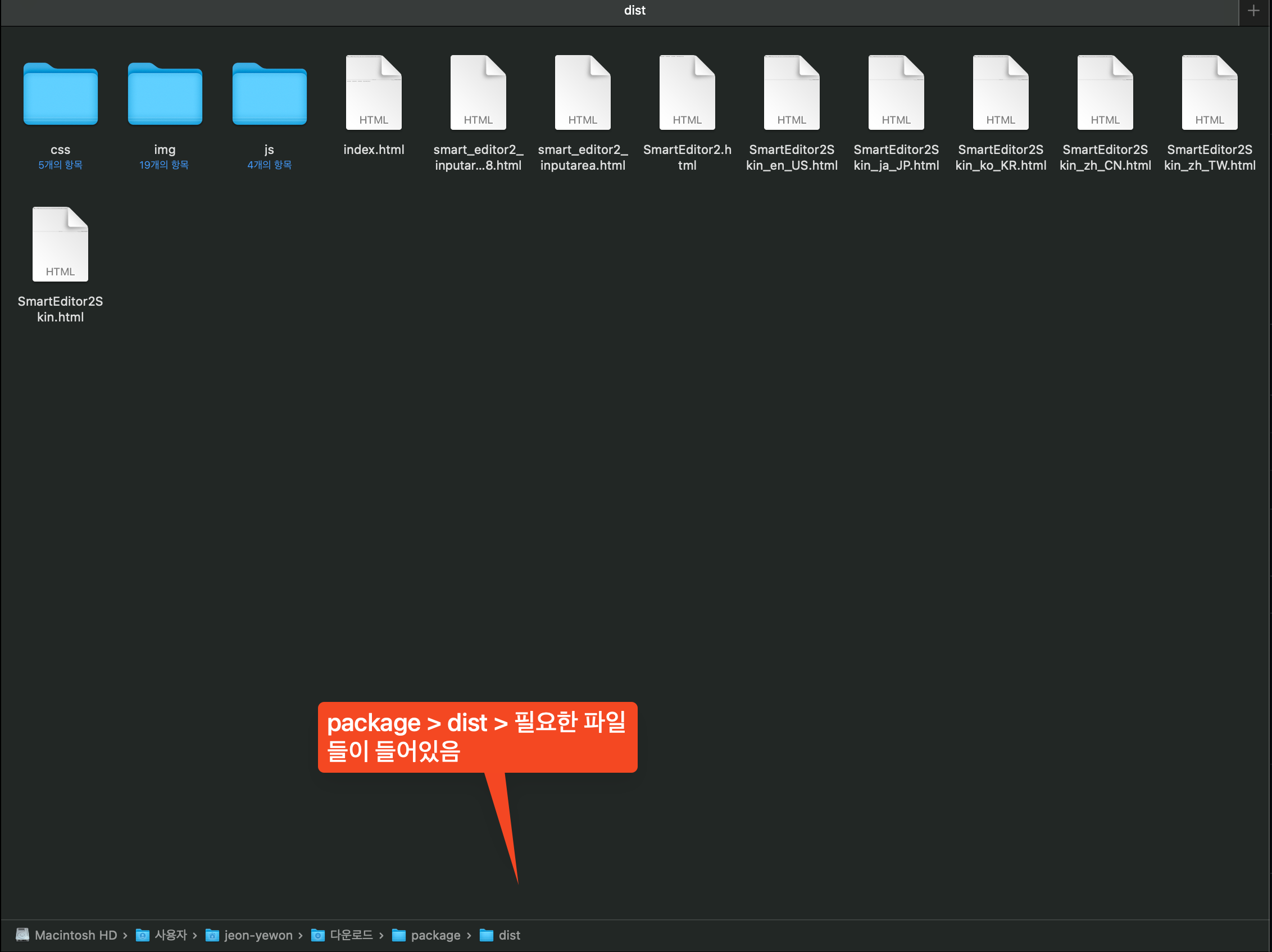Select the js folder icon
This screenshot has height=952, width=1272.
(269, 94)
